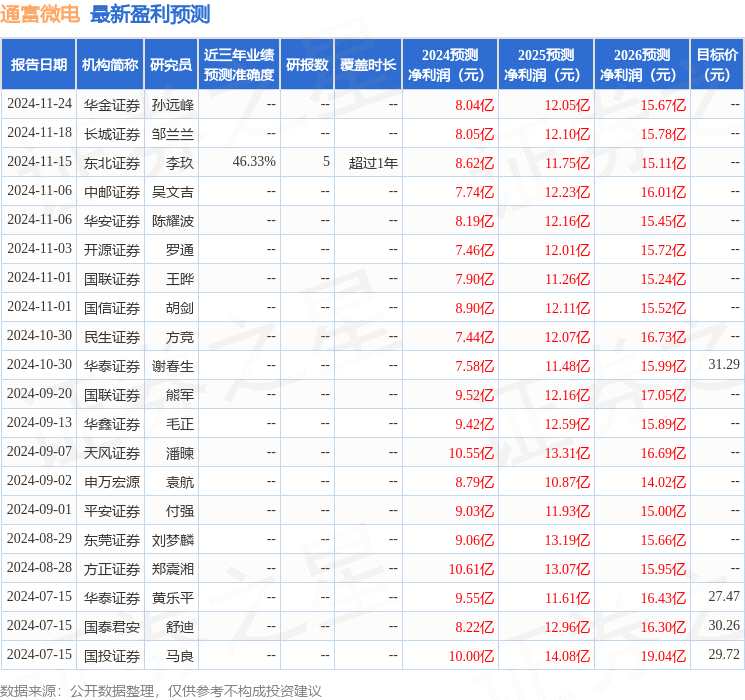
Task: Click analyst name 陈耀波
Action: (x=172, y=221)
